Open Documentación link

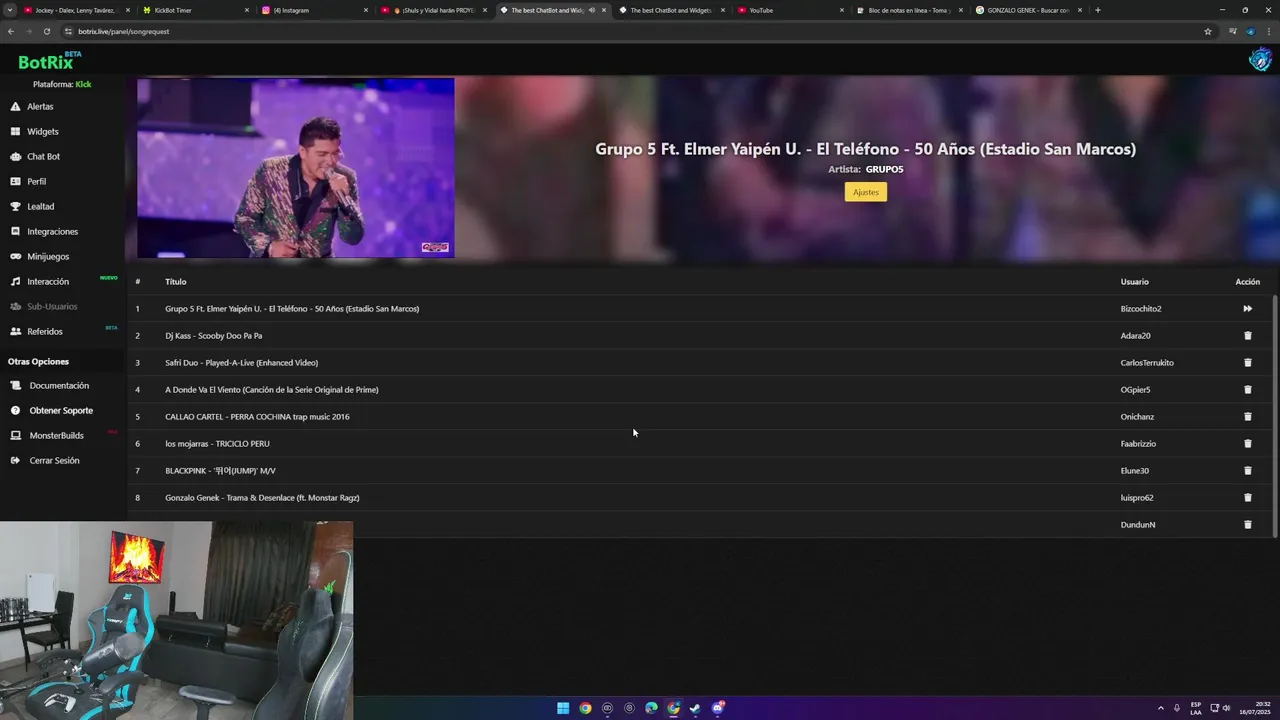(x=59, y=385)
